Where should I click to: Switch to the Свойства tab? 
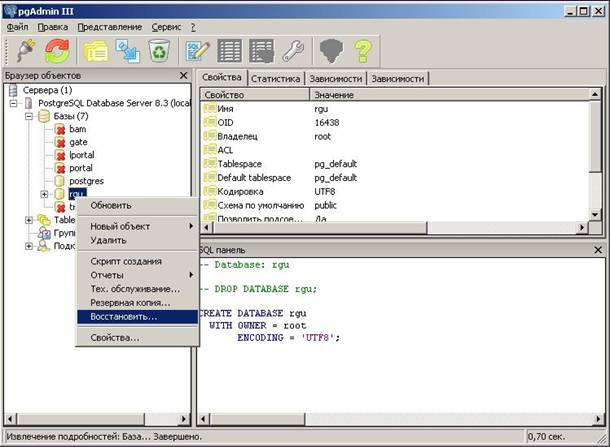[221, 77]
